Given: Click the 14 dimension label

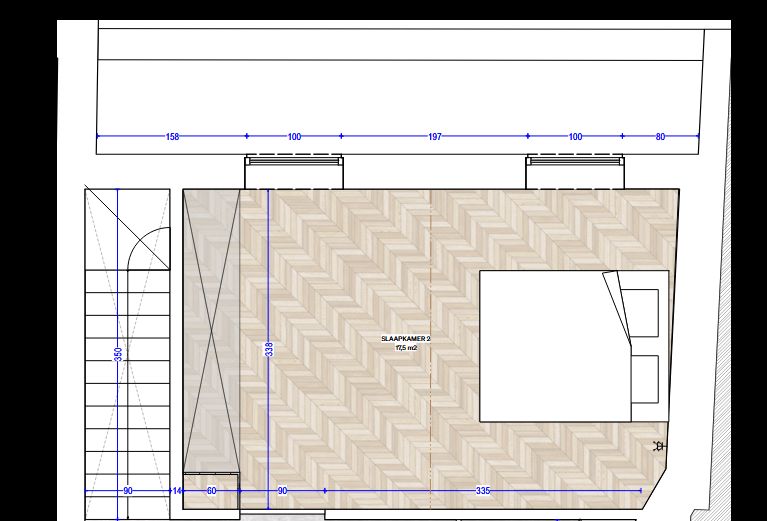Looking at the screenshot, I should coord(177,491).
